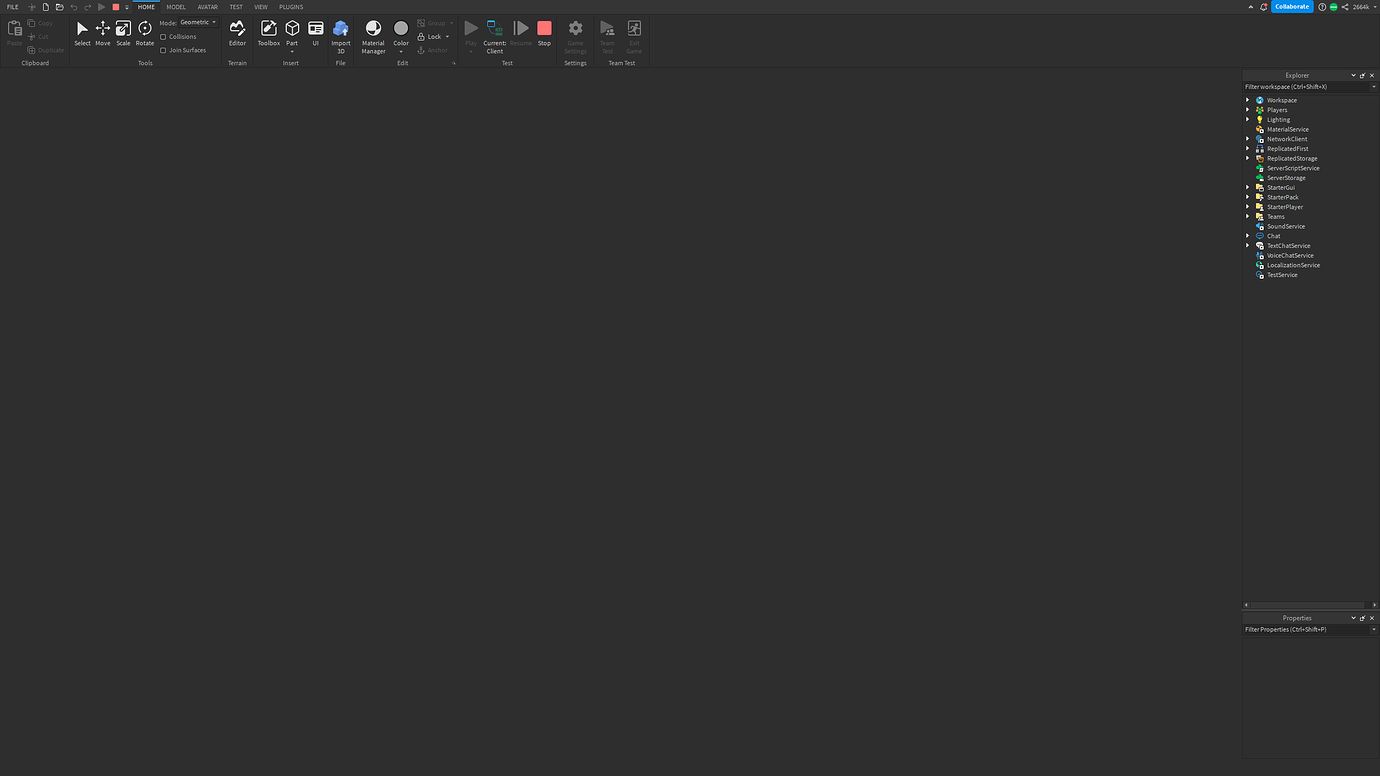Image resolution: width=1380 pixels, height=776 pixels.
Task: Expand the Workspace tree item
Action: point(1247,99)
